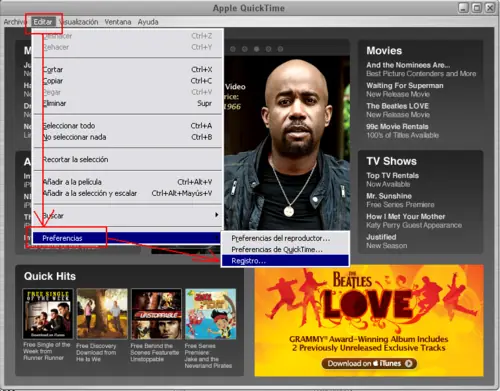Screen dimensions: 500x391
Task: Open the Archivo menu
Action: pyautogui.click(x=15, y=22)
